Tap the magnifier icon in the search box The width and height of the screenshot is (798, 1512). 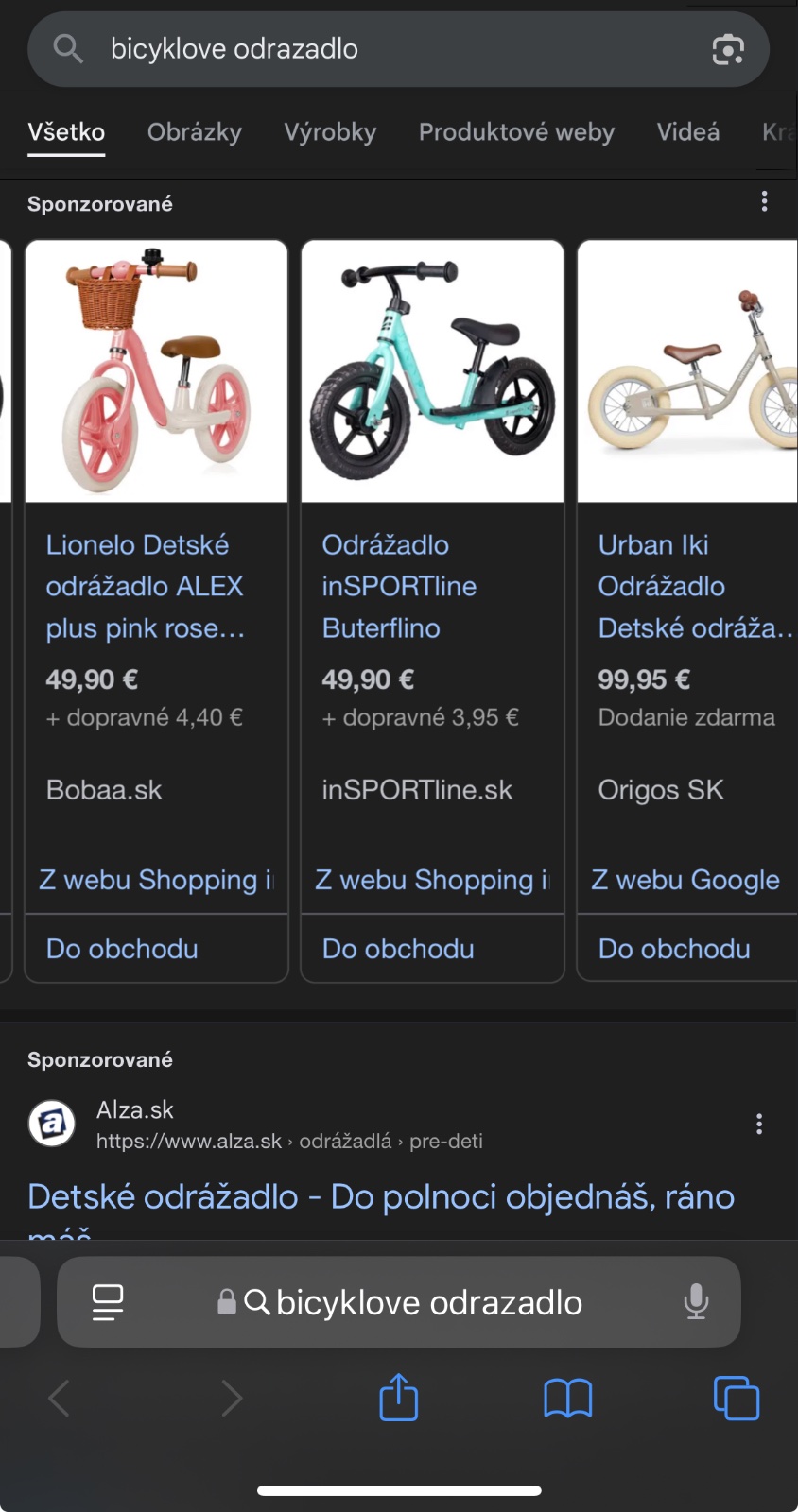coord(68,48)
